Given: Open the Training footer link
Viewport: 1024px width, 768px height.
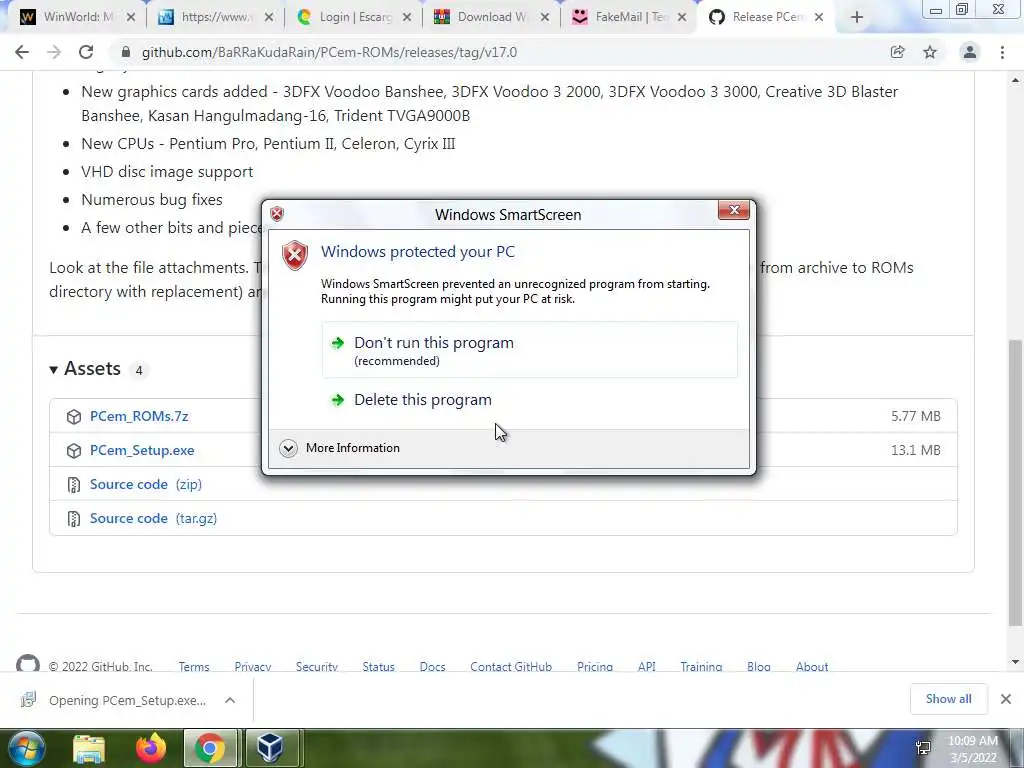Looking at the screenshot, I should pyautogui.click(x=701, y=666).
